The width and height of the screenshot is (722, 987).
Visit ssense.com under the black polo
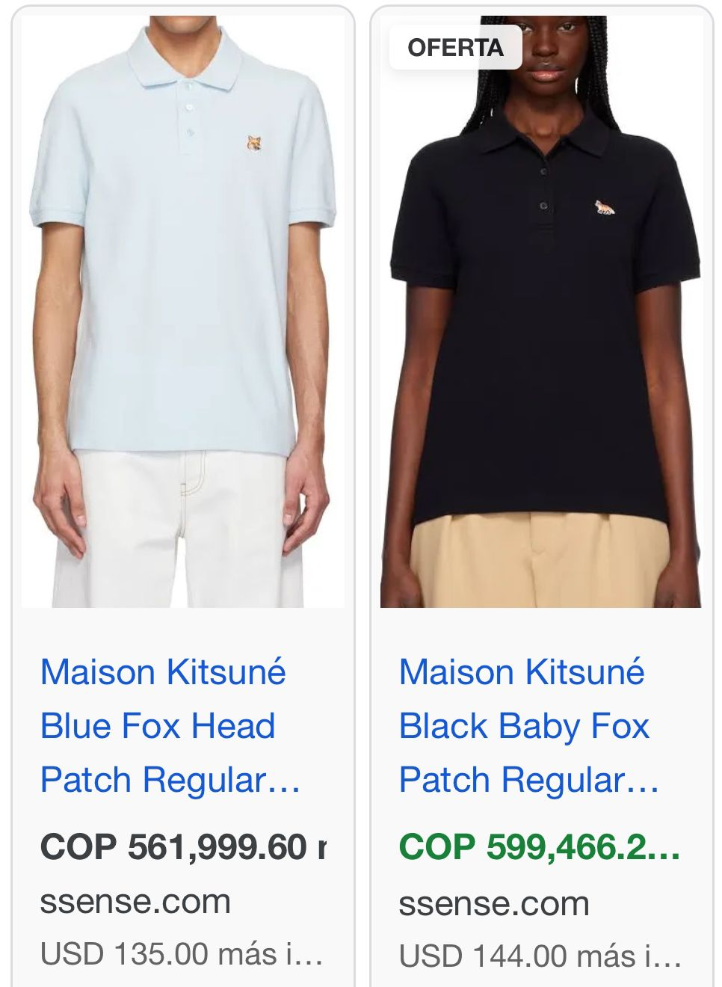click(494, 903)
